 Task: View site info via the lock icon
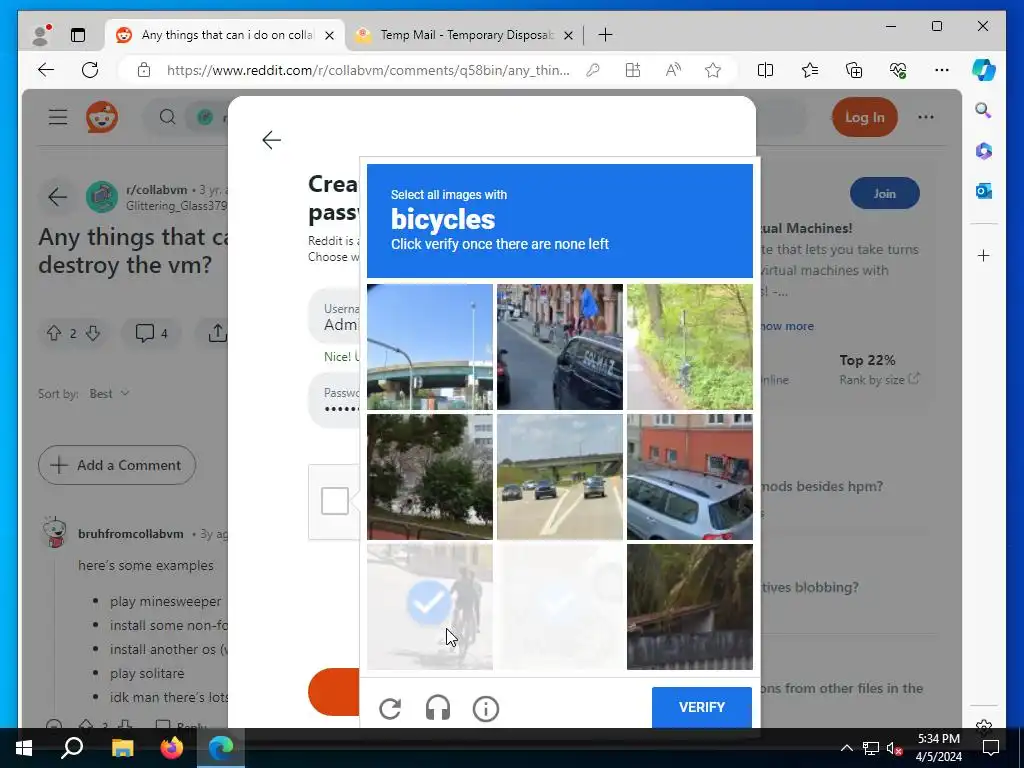pos(144,70)
